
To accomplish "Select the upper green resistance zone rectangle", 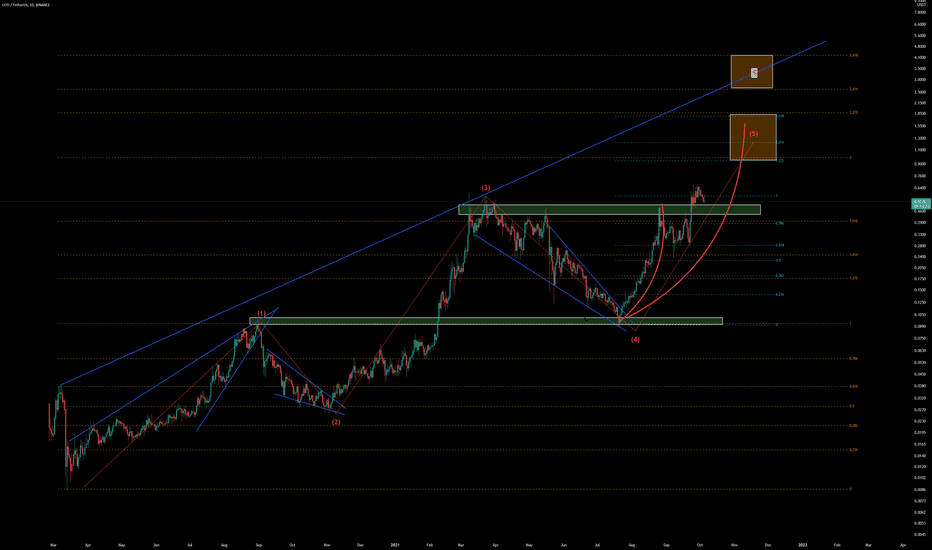I will click(609, 209).
